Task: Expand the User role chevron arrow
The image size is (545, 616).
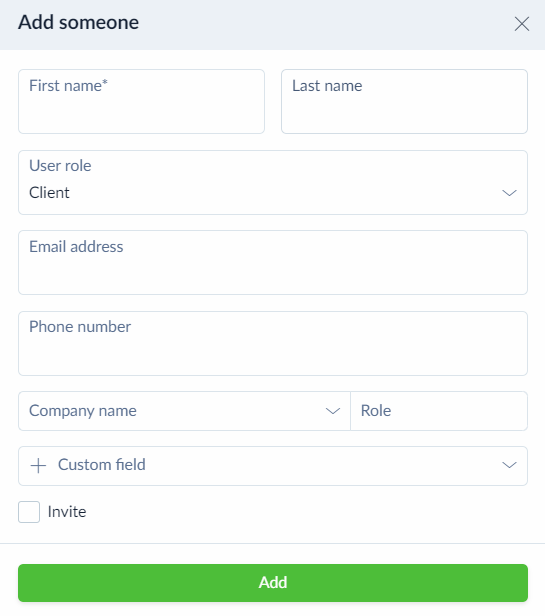Action: click(509, 193)
